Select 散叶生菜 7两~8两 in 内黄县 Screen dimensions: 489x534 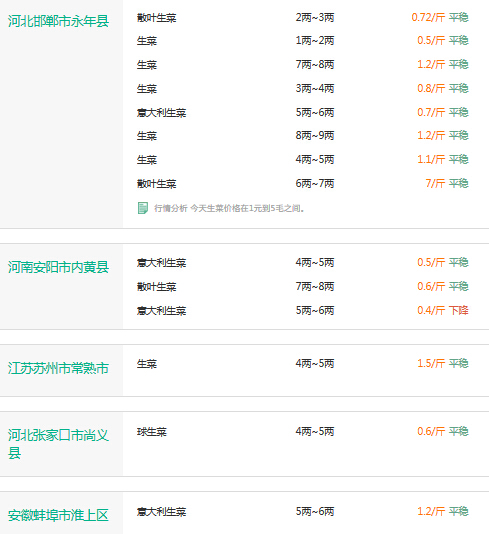point(303,286)
